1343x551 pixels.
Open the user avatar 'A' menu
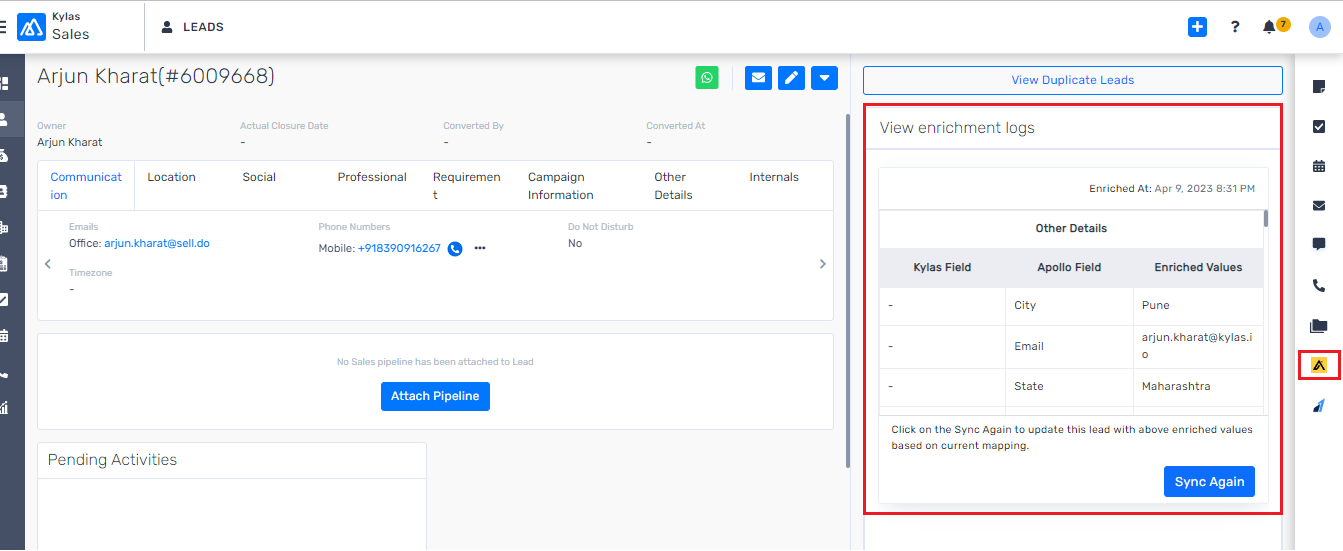1319,27
